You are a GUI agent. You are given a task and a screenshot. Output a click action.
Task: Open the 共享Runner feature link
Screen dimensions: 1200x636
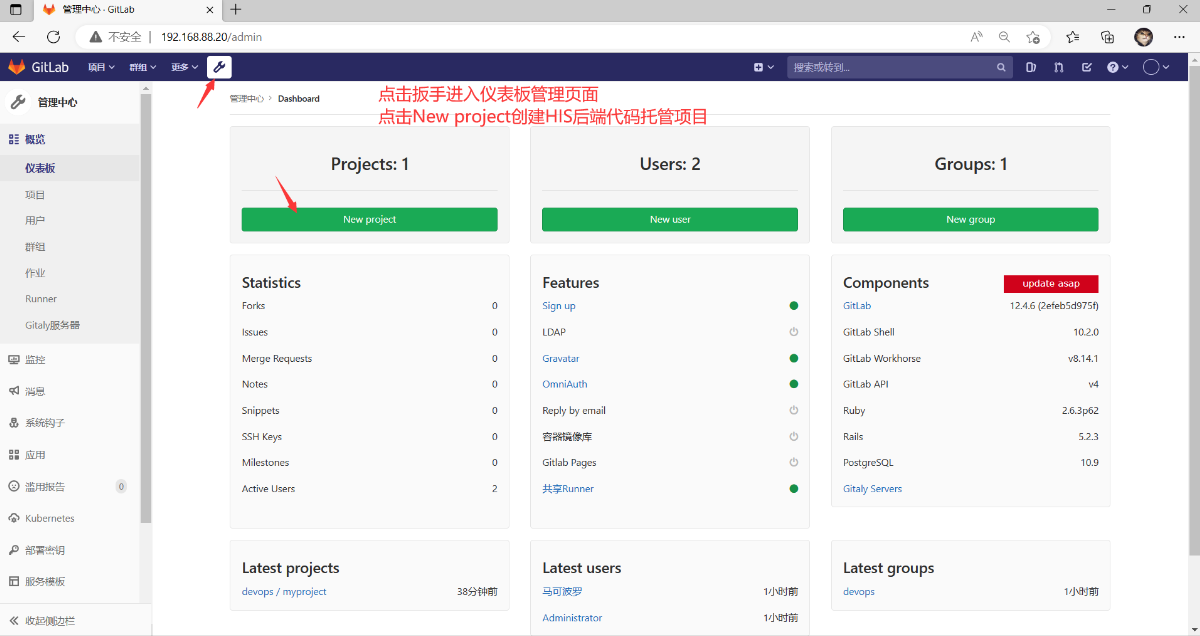point(568,489)
